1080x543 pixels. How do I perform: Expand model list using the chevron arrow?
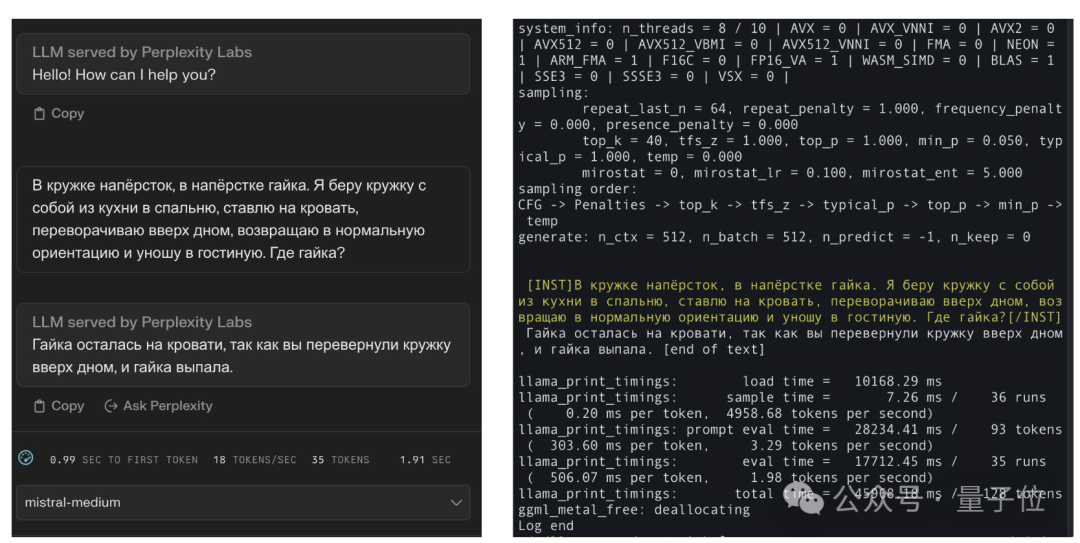pyautogui.click(x=456, y=502)
